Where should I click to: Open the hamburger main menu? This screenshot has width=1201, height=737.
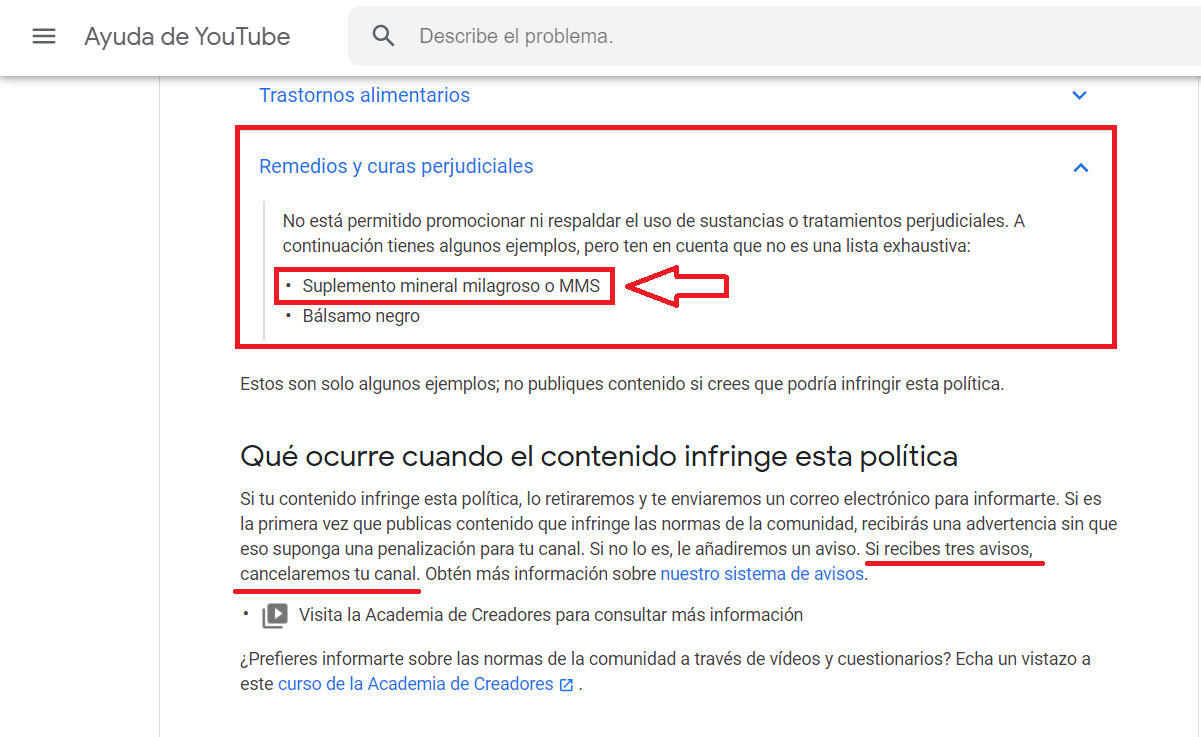click(44, 37)
